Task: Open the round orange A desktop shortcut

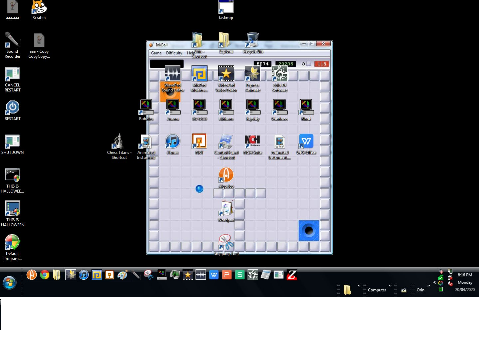Action: click(226, 178)
